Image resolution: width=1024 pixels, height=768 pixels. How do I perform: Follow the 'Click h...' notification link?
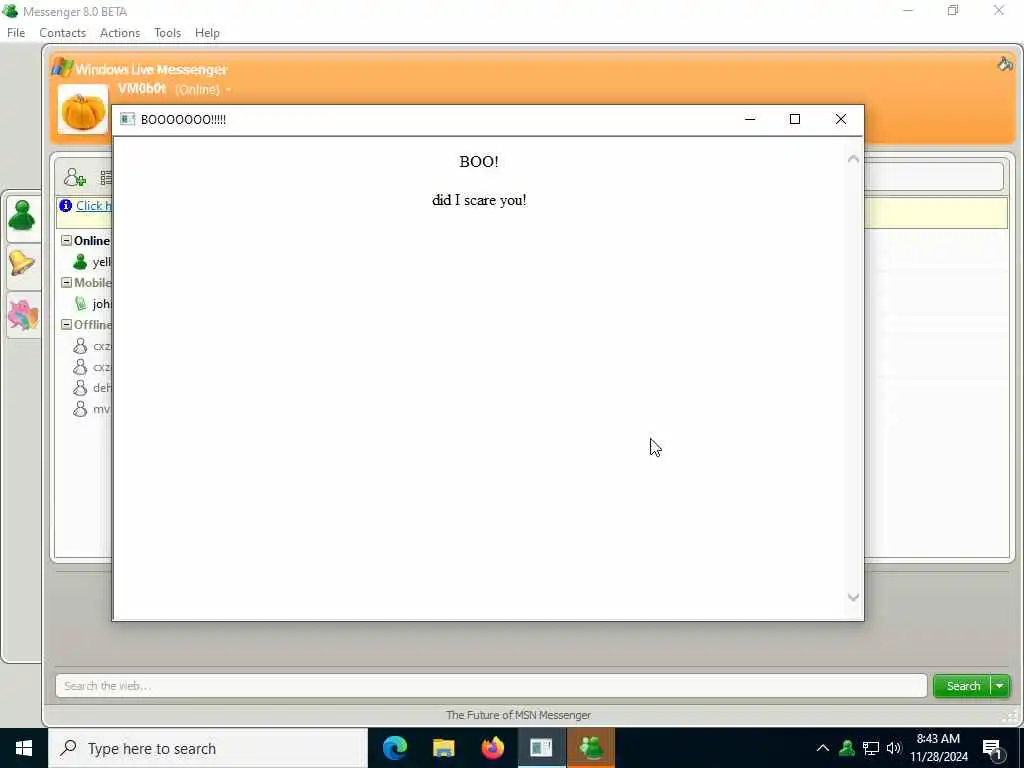point(93,206)
